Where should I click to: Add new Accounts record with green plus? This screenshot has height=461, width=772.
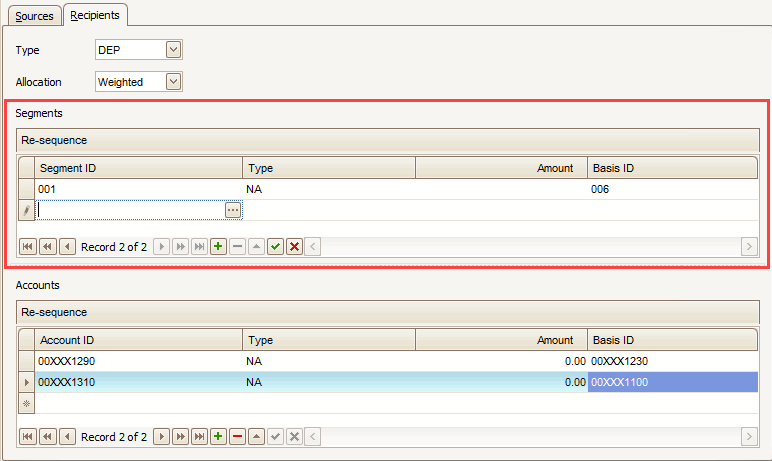(218, 437)
